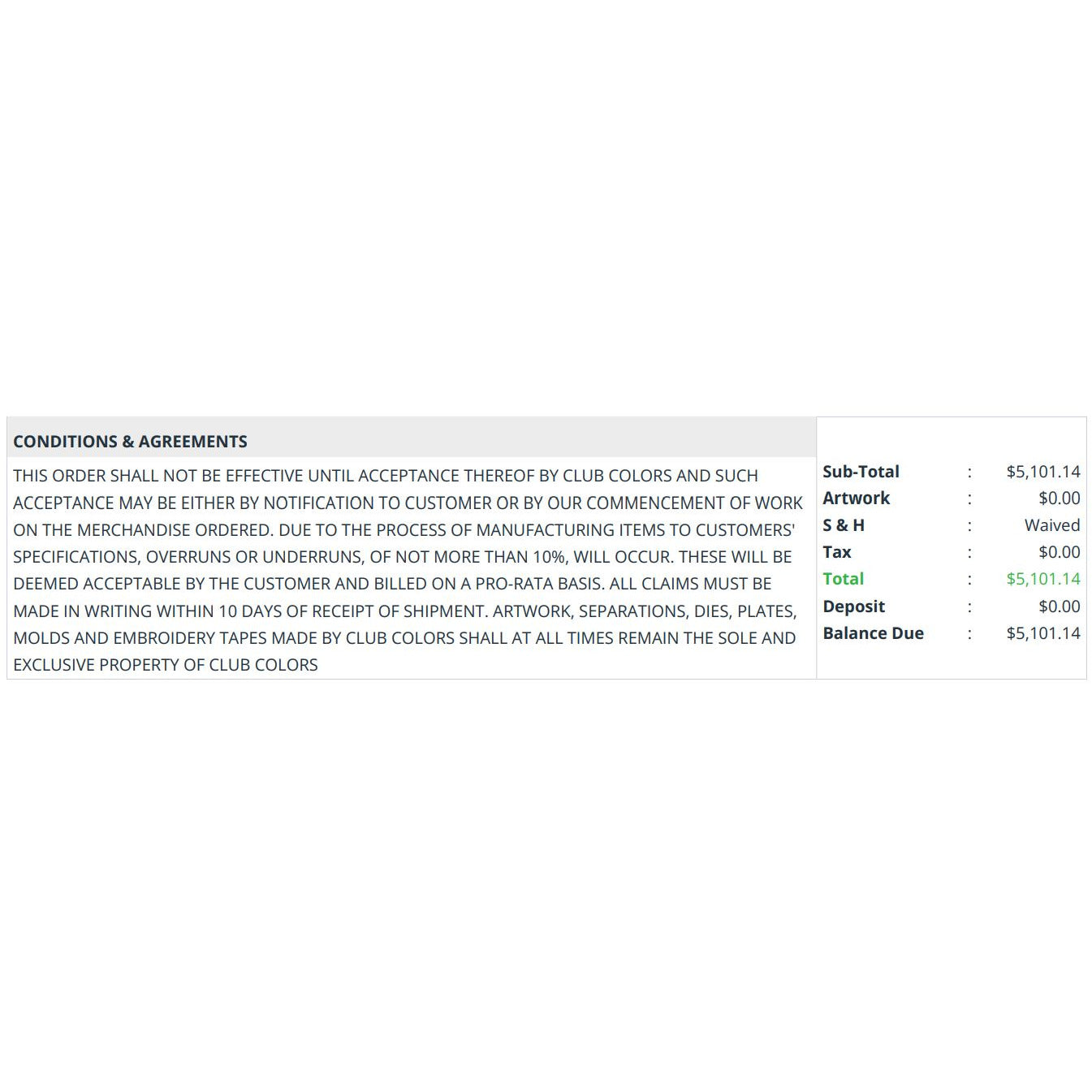Click the Deposit label
1092x1092 pixels.
pos(853,606)
